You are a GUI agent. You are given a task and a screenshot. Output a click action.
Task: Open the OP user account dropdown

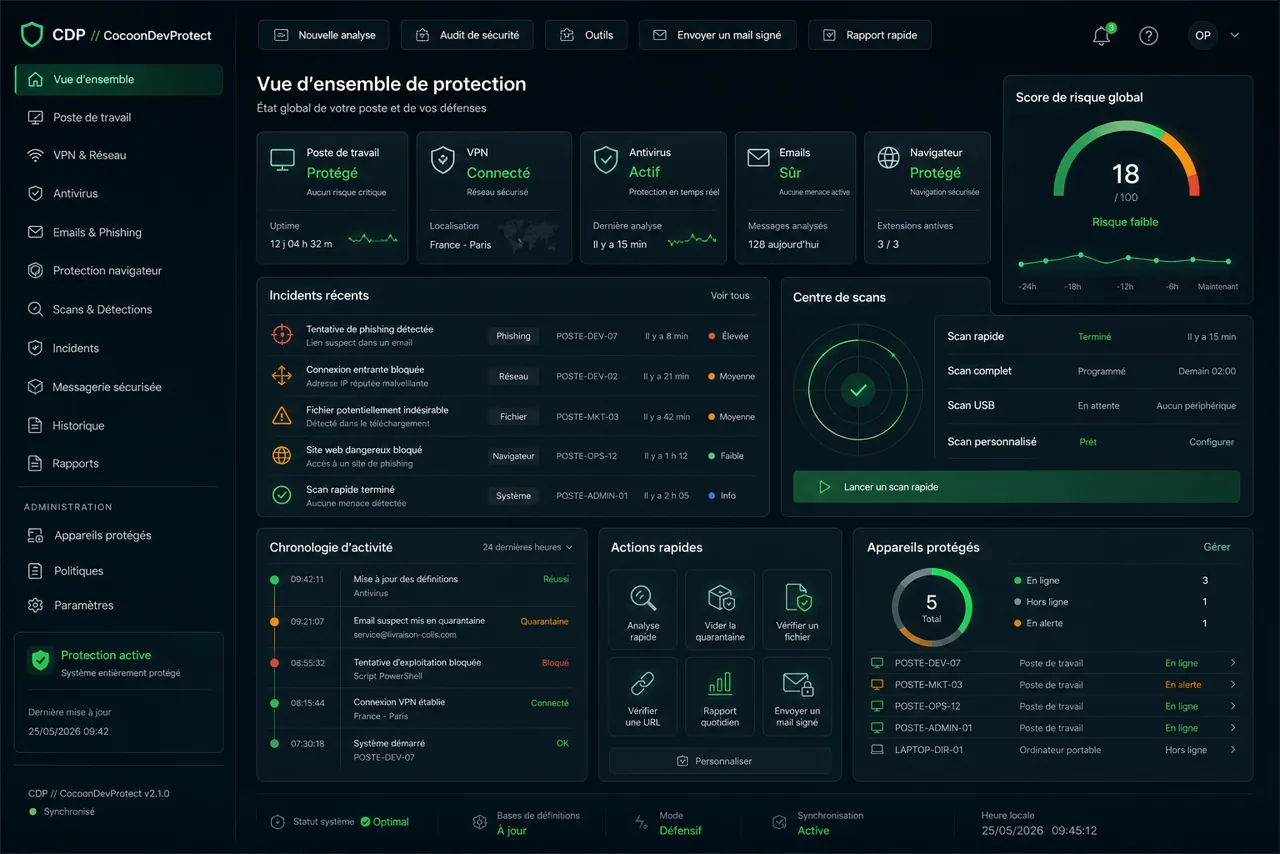(x=1214, y=35)
